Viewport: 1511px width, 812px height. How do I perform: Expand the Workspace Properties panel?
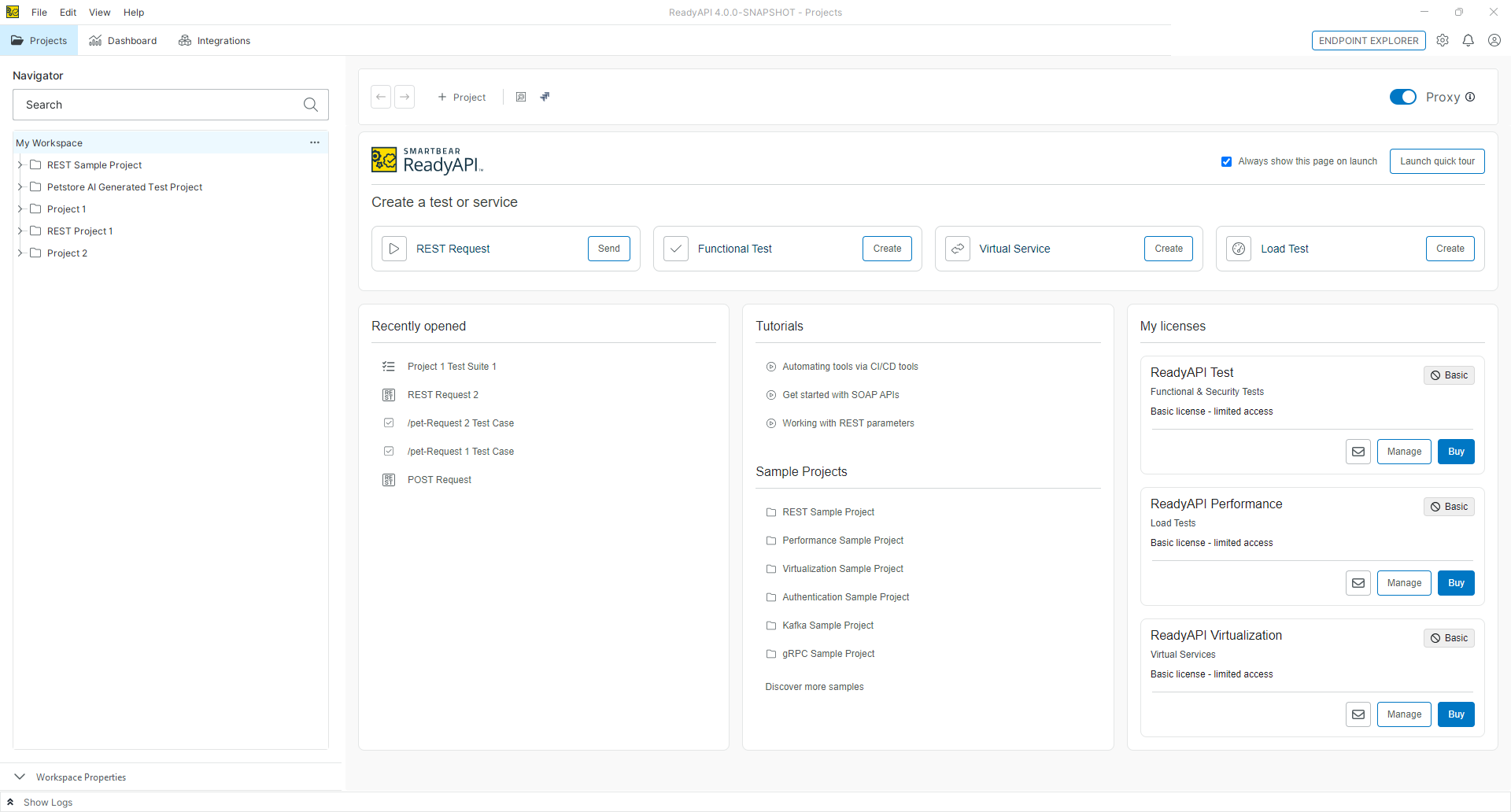[x=20, y=777]
